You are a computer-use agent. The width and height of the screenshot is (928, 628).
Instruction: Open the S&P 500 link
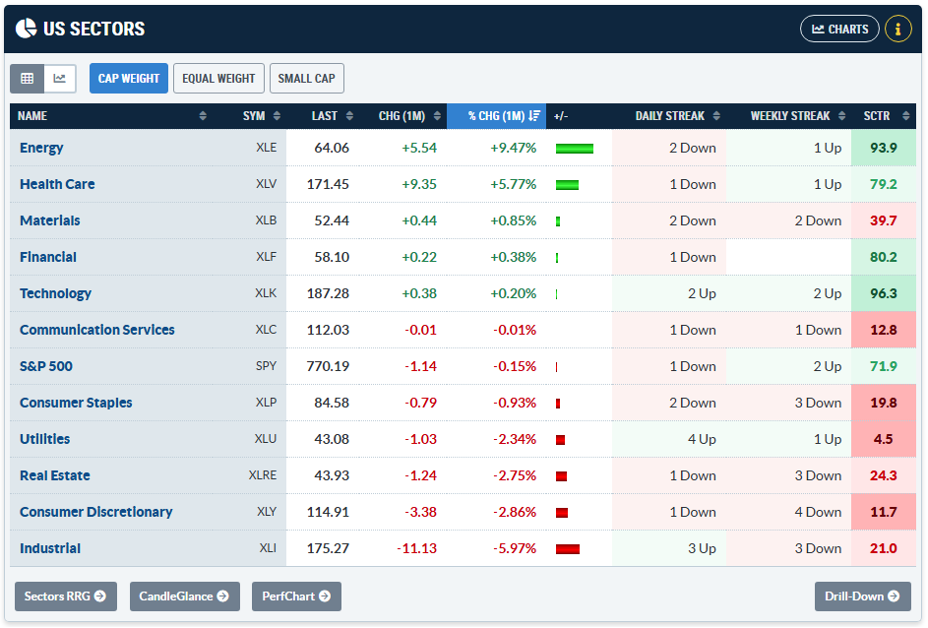[46, 366]
